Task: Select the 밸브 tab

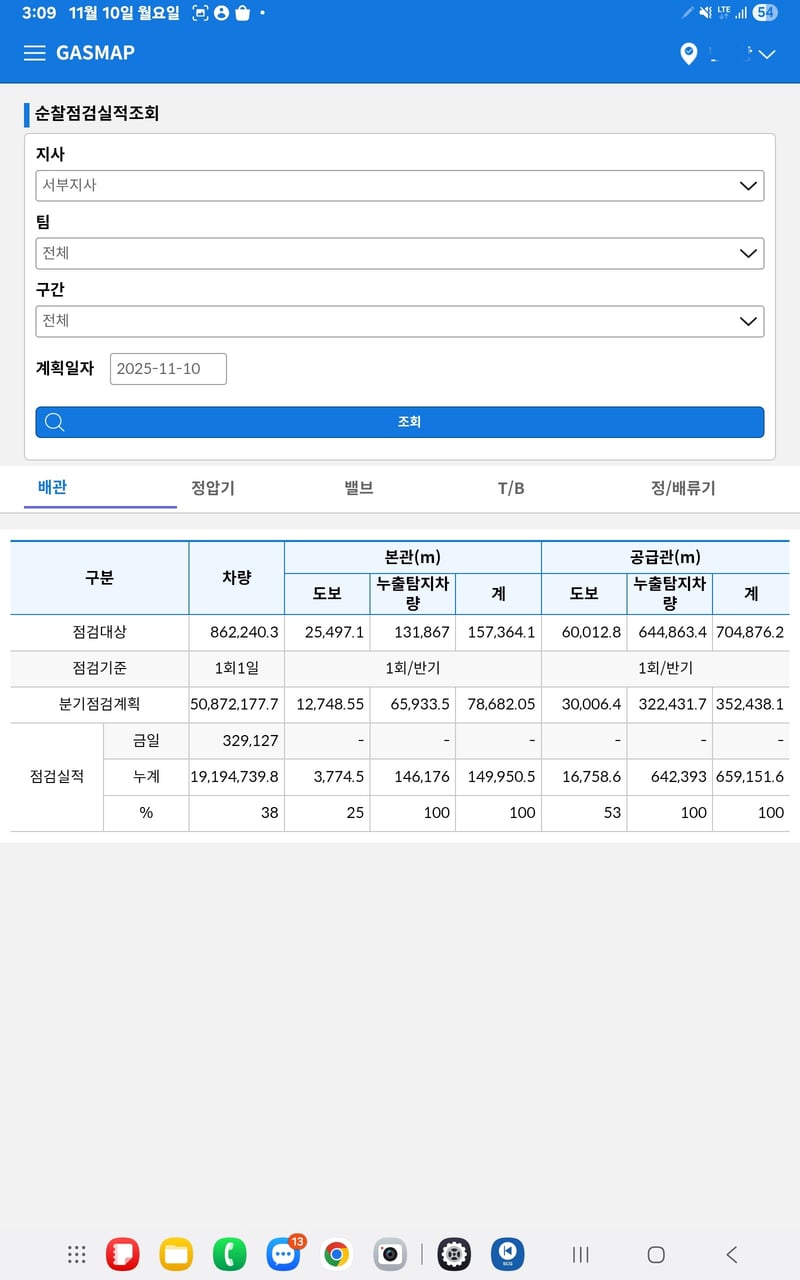Action: click(355, 488)
